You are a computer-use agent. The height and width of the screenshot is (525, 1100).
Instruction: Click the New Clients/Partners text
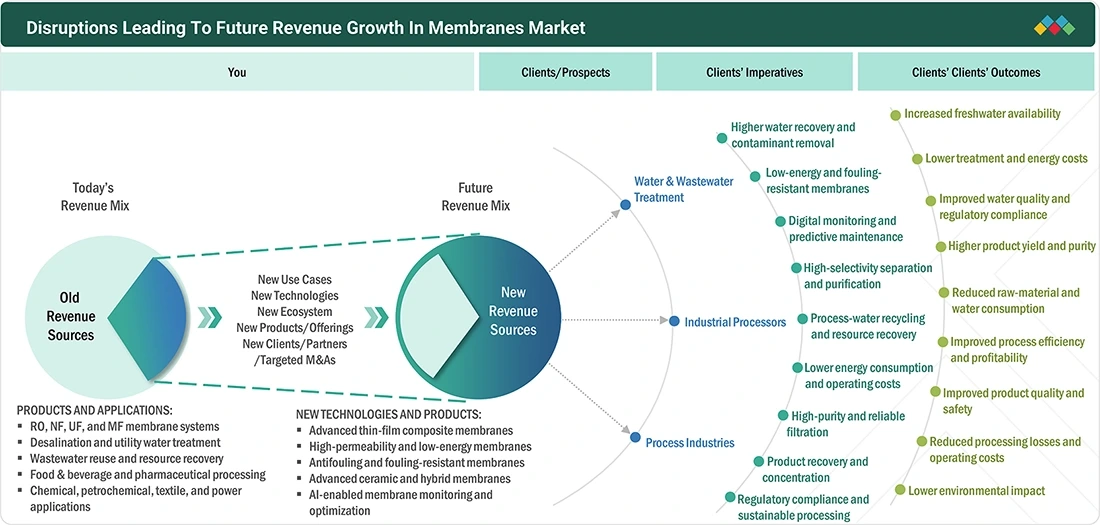point(295,344)
